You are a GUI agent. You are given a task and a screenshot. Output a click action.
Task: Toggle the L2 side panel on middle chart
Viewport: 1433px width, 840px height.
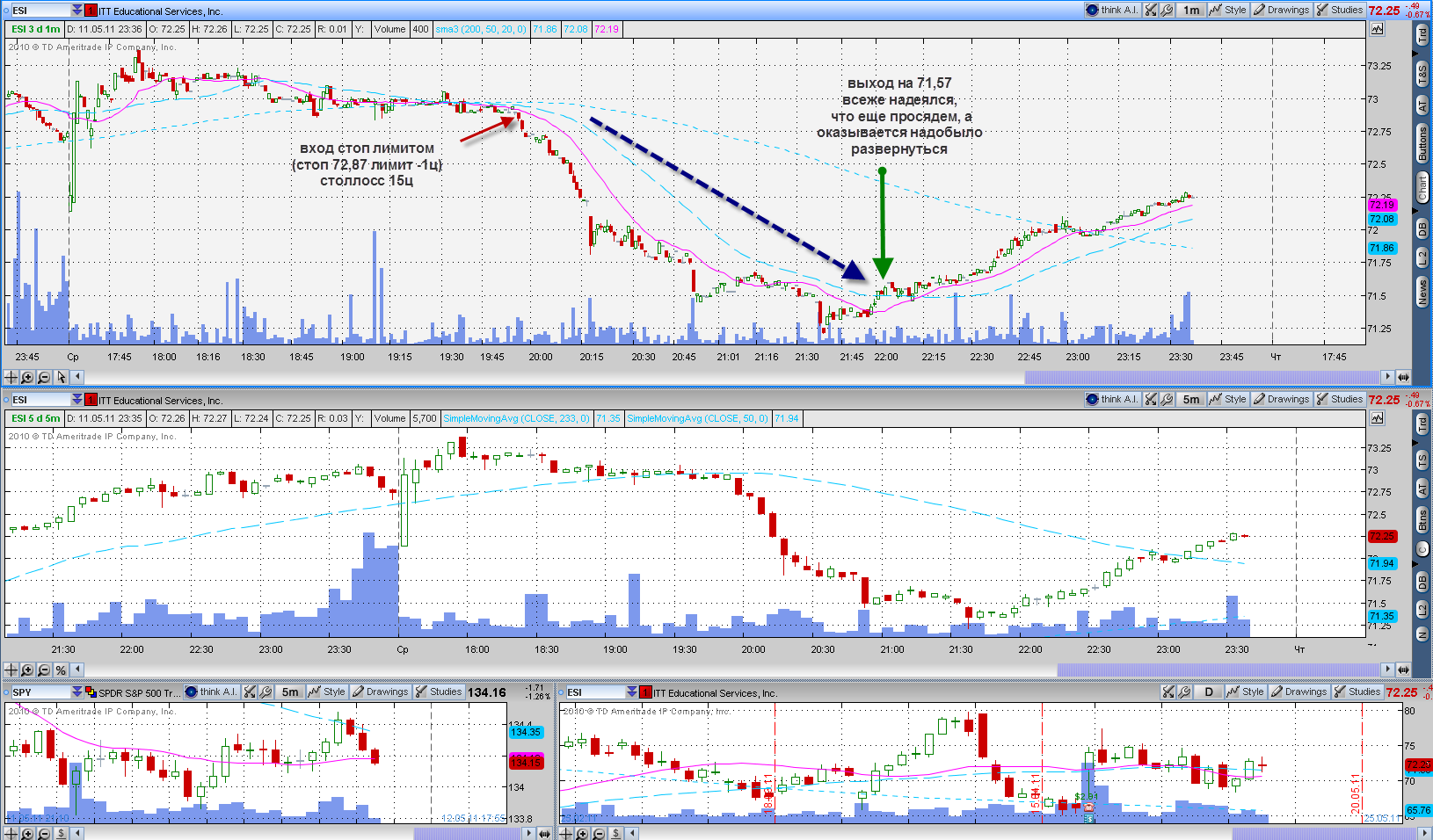click(x=1422, y=609)
